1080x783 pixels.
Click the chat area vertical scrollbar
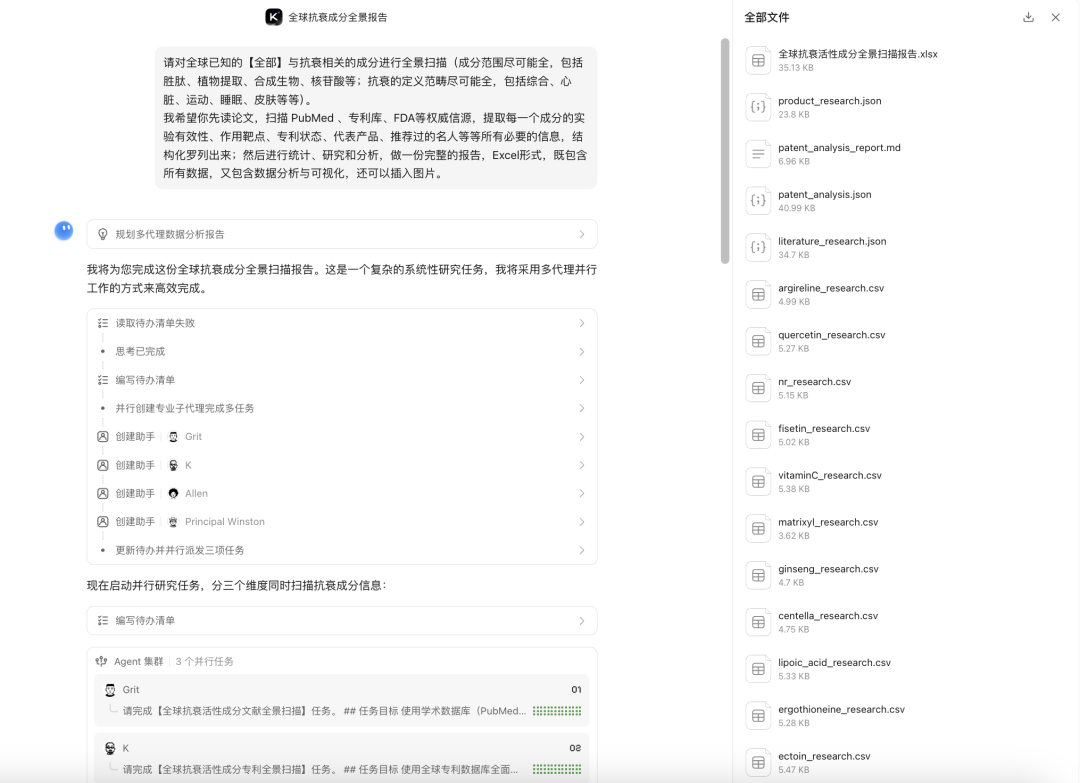click(725, 151)
